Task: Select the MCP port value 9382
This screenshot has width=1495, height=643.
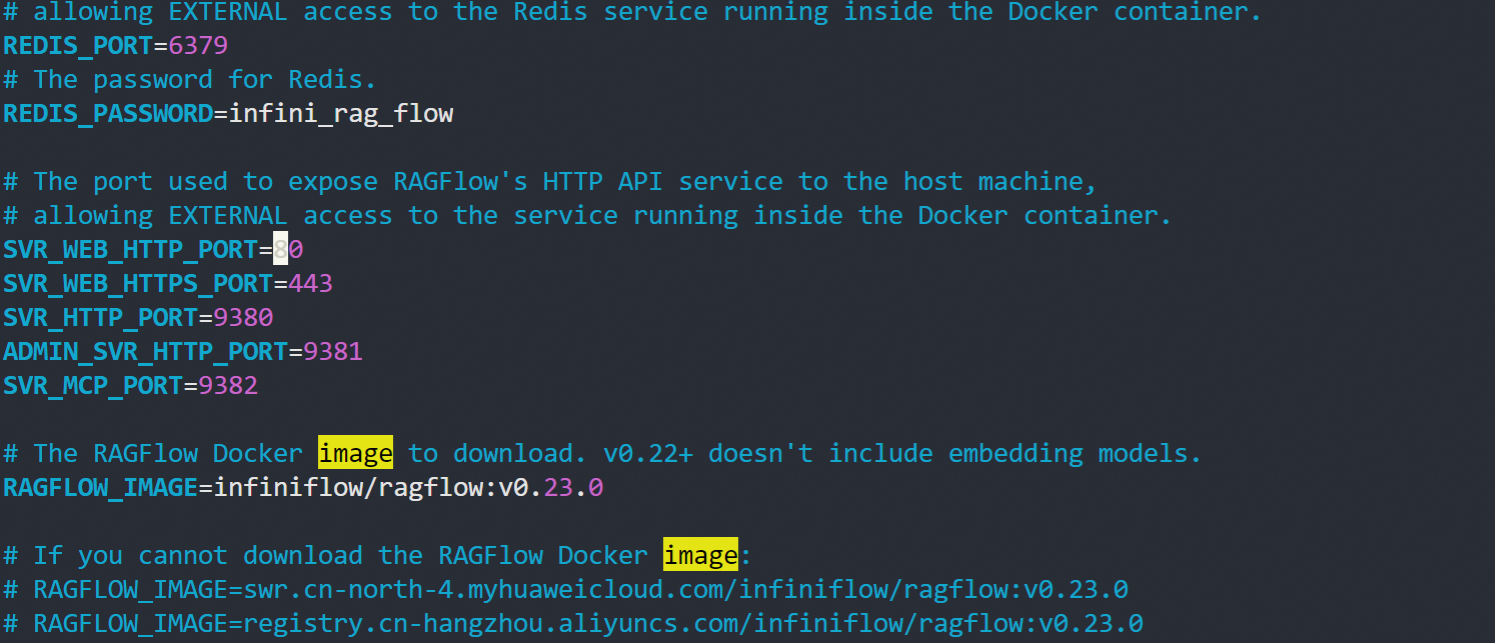Action: tap(229, 386)
